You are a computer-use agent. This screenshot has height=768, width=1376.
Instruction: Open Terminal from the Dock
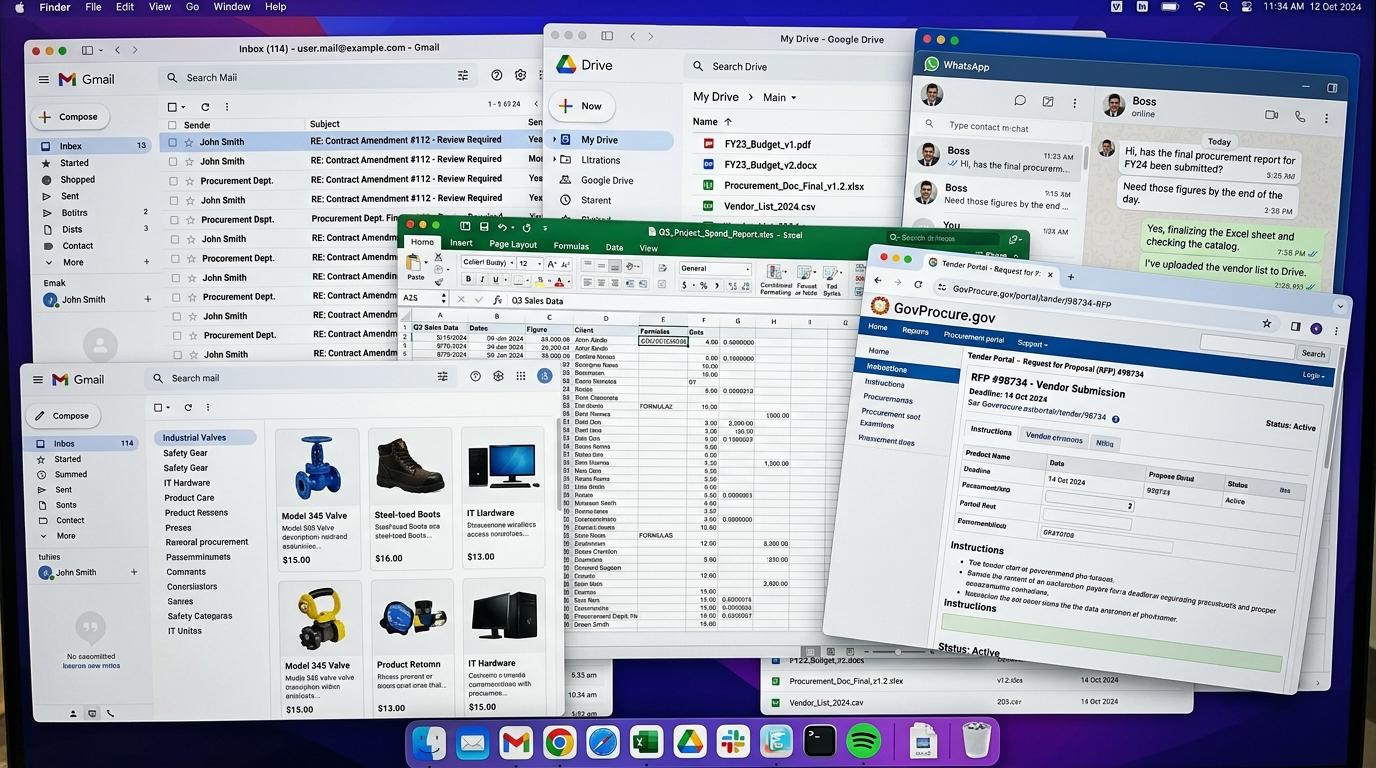(820, 742)
